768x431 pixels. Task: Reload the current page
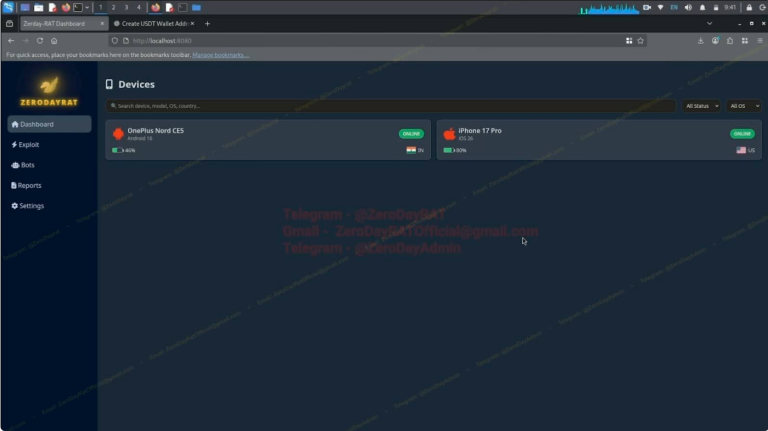pos(40,41)
